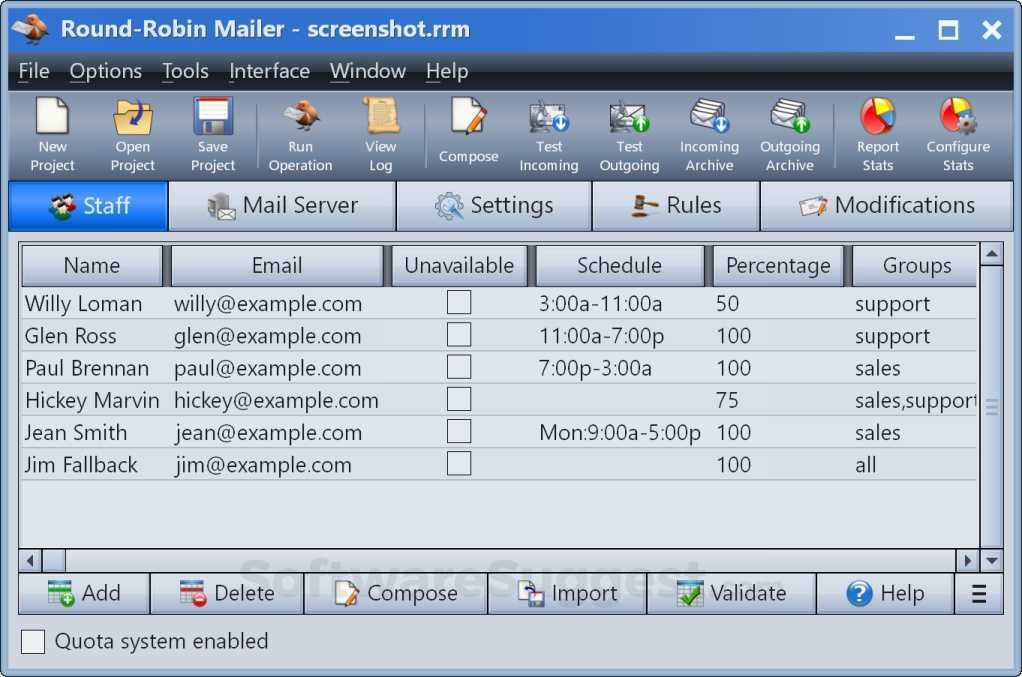This screenshot has width=1022, height=677.
Task: Click the horizontal scrollbar thumb
Action: [54, 560]
